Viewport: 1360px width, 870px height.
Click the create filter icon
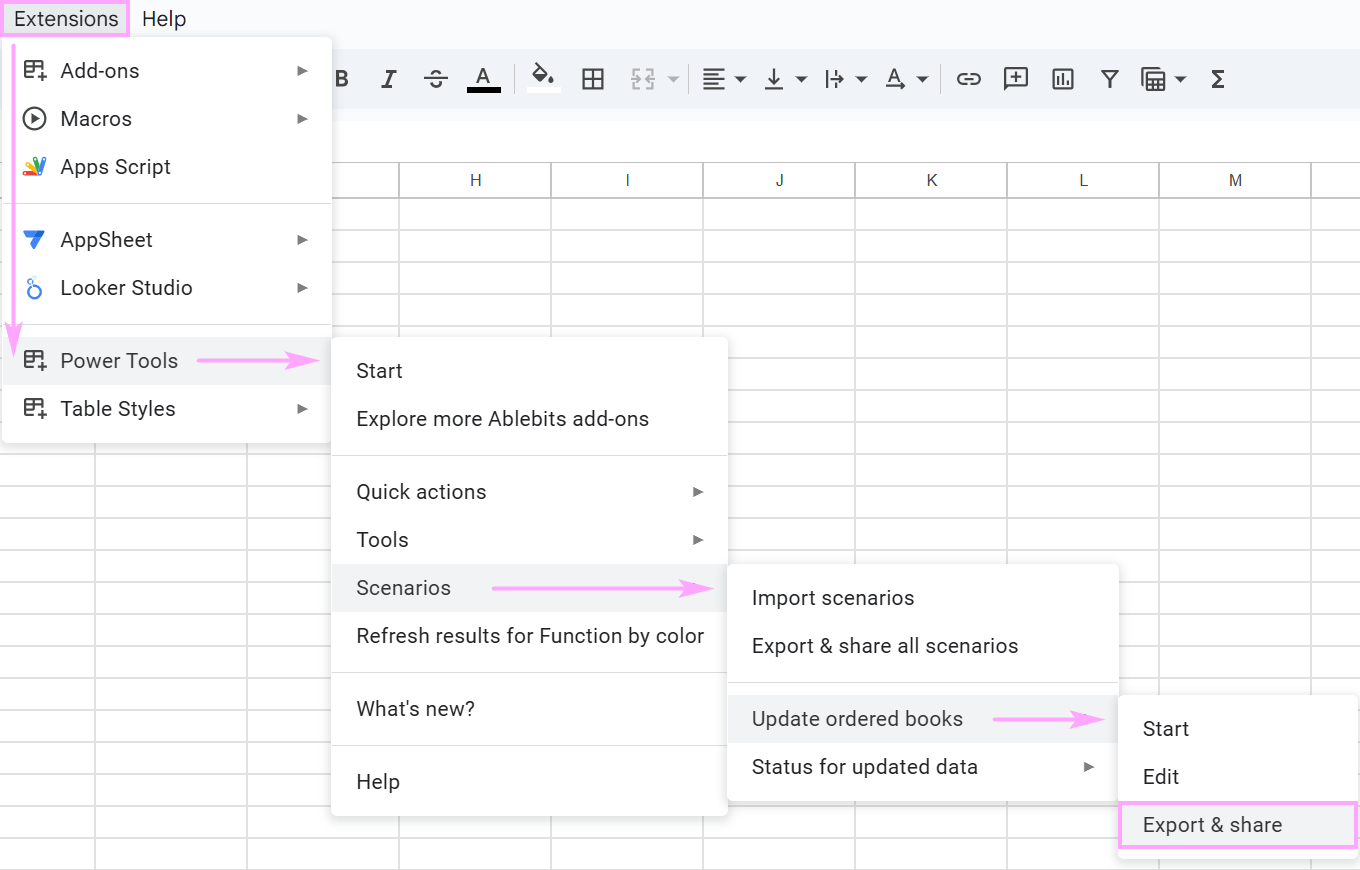tap(1109, 79)
